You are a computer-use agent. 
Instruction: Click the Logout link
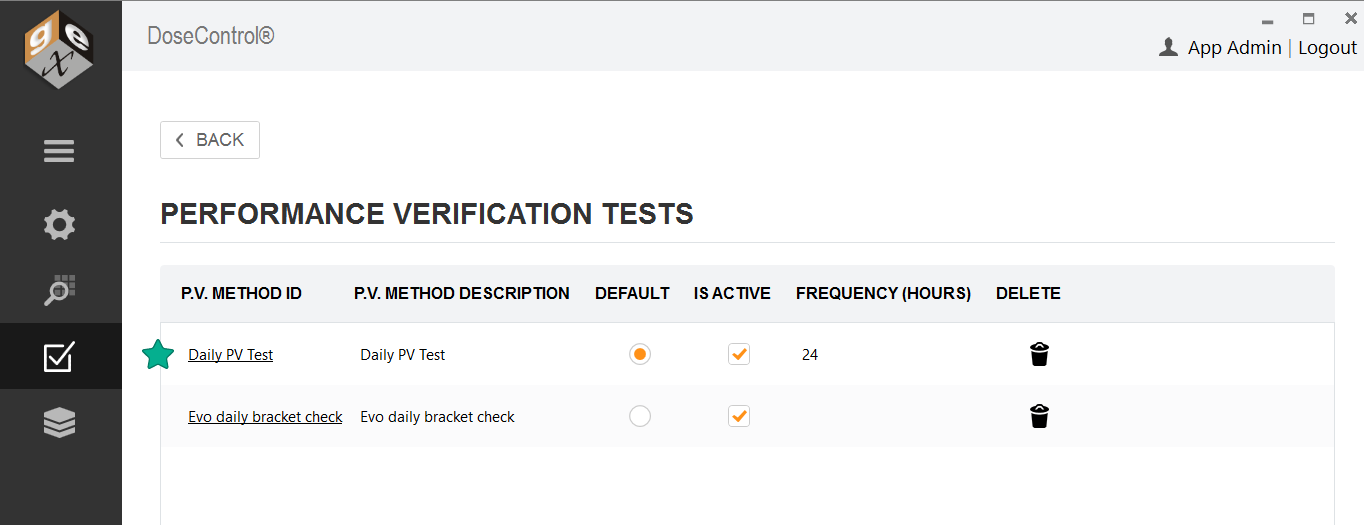point(1327,47)
